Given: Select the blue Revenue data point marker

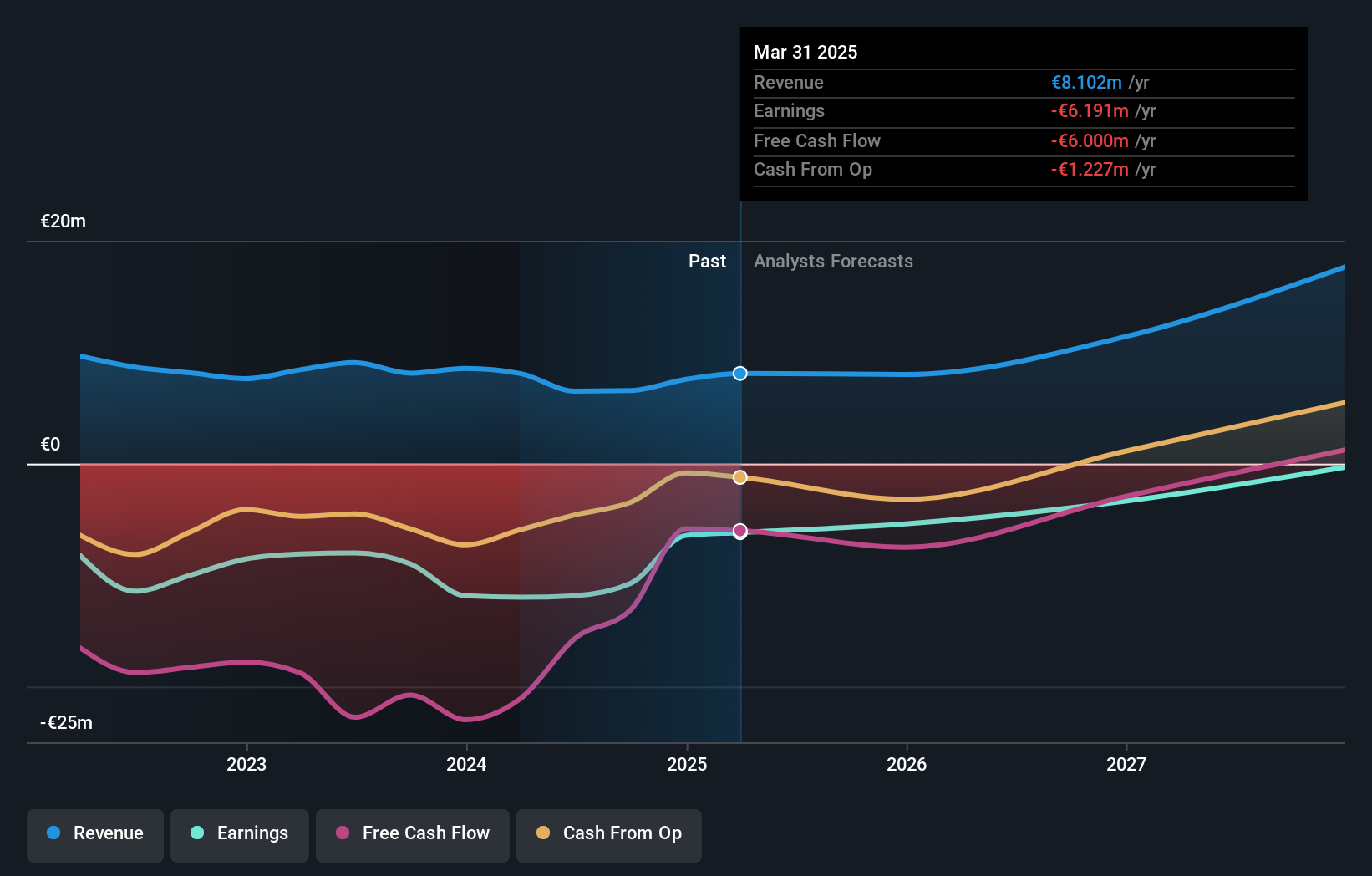Looking at the screenshot, I should [740, 374].
